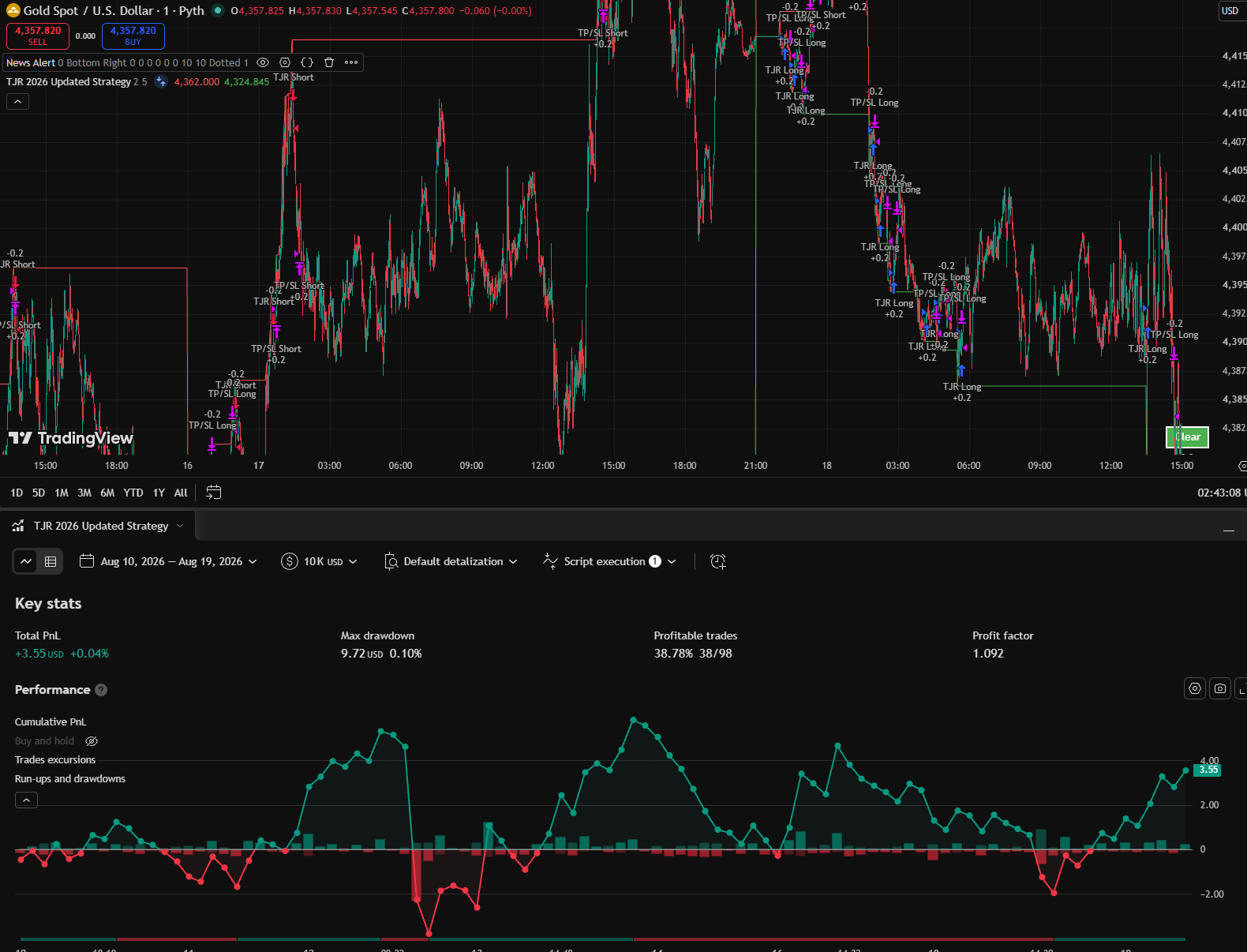Screen dimensions: 1247x952
Task: Click the lowest red point on PnL curve
Action: pyautogui.click(x=429, y=934)
